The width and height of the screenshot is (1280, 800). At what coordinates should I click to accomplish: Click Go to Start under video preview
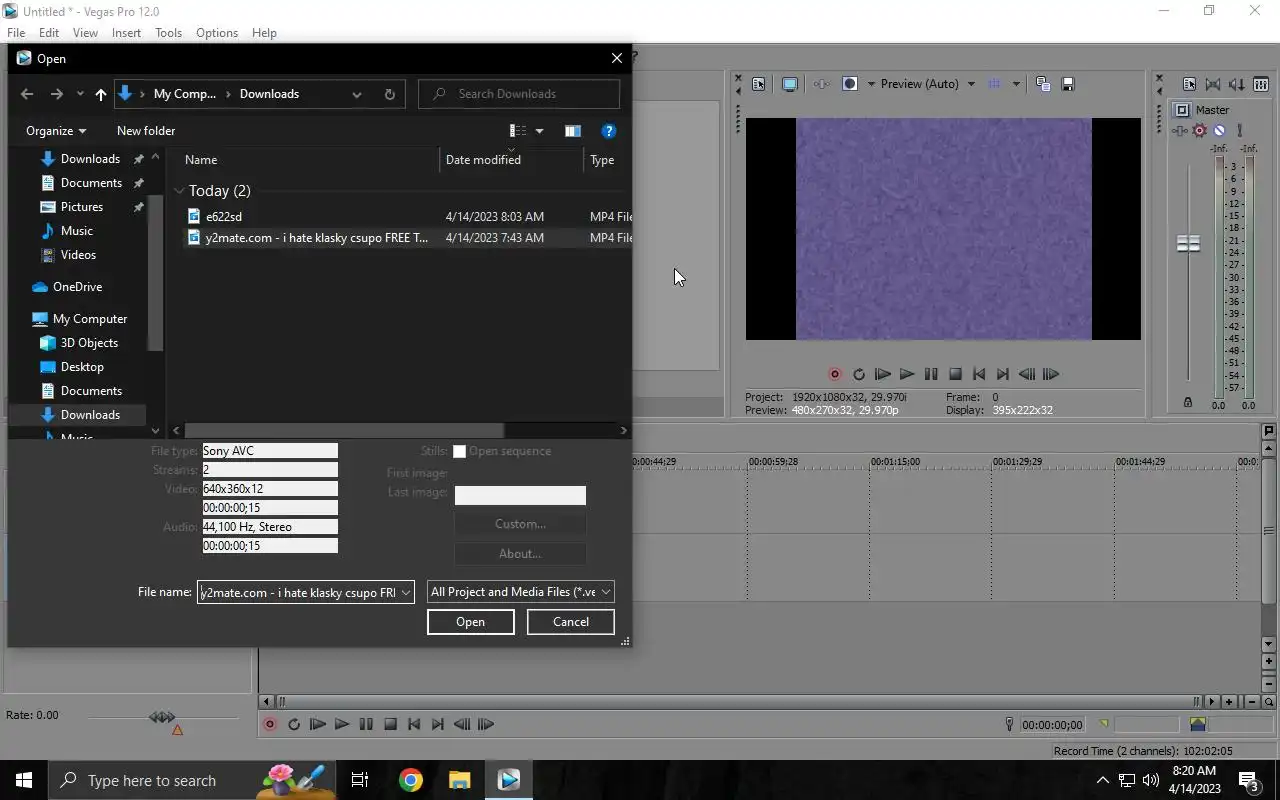979,374
